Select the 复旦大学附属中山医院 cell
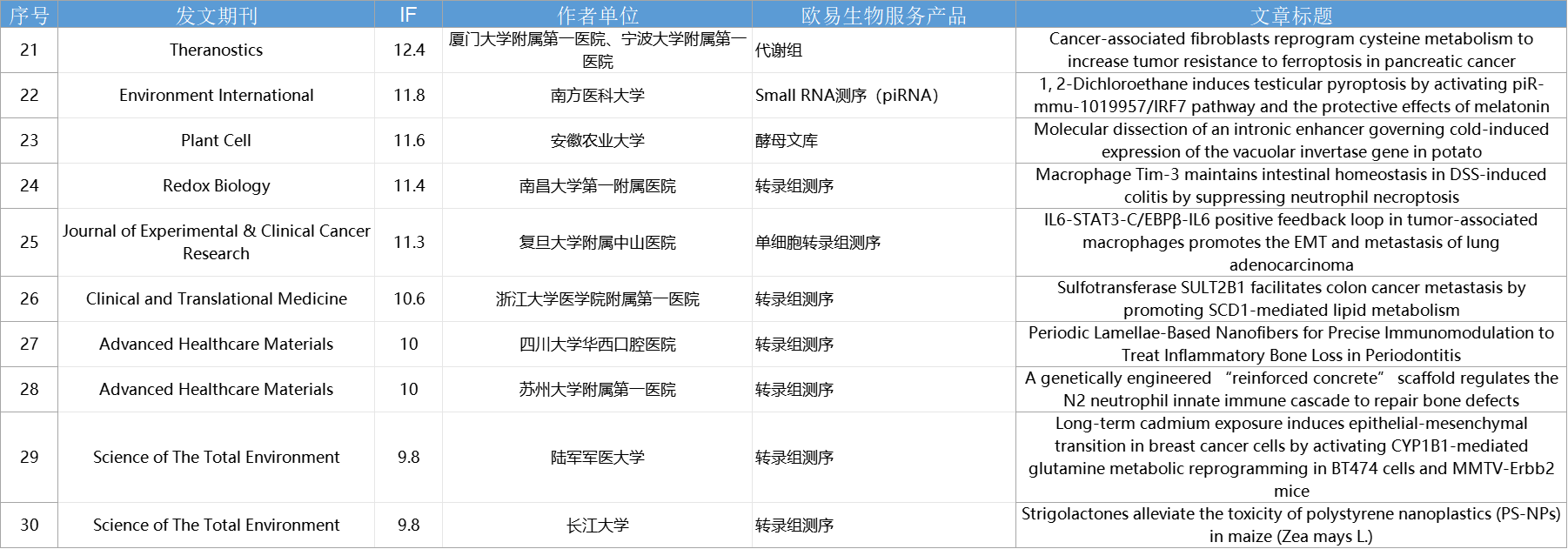 click(x=597, y=242)
